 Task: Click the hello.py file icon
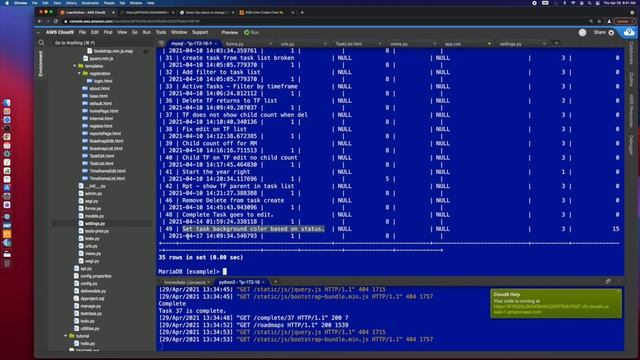point(76,343)
